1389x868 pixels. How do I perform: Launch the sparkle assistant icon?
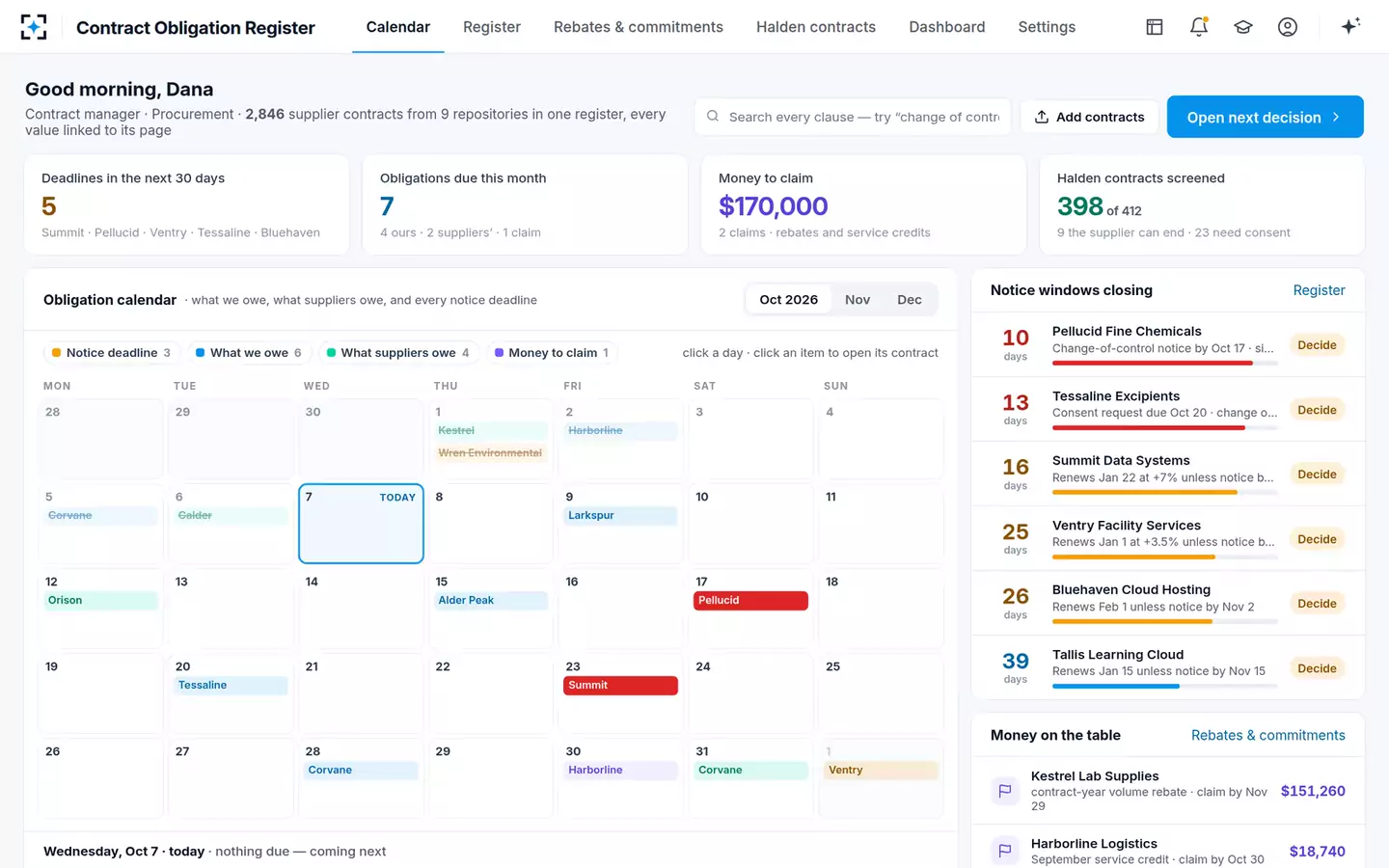(1350, 26)
